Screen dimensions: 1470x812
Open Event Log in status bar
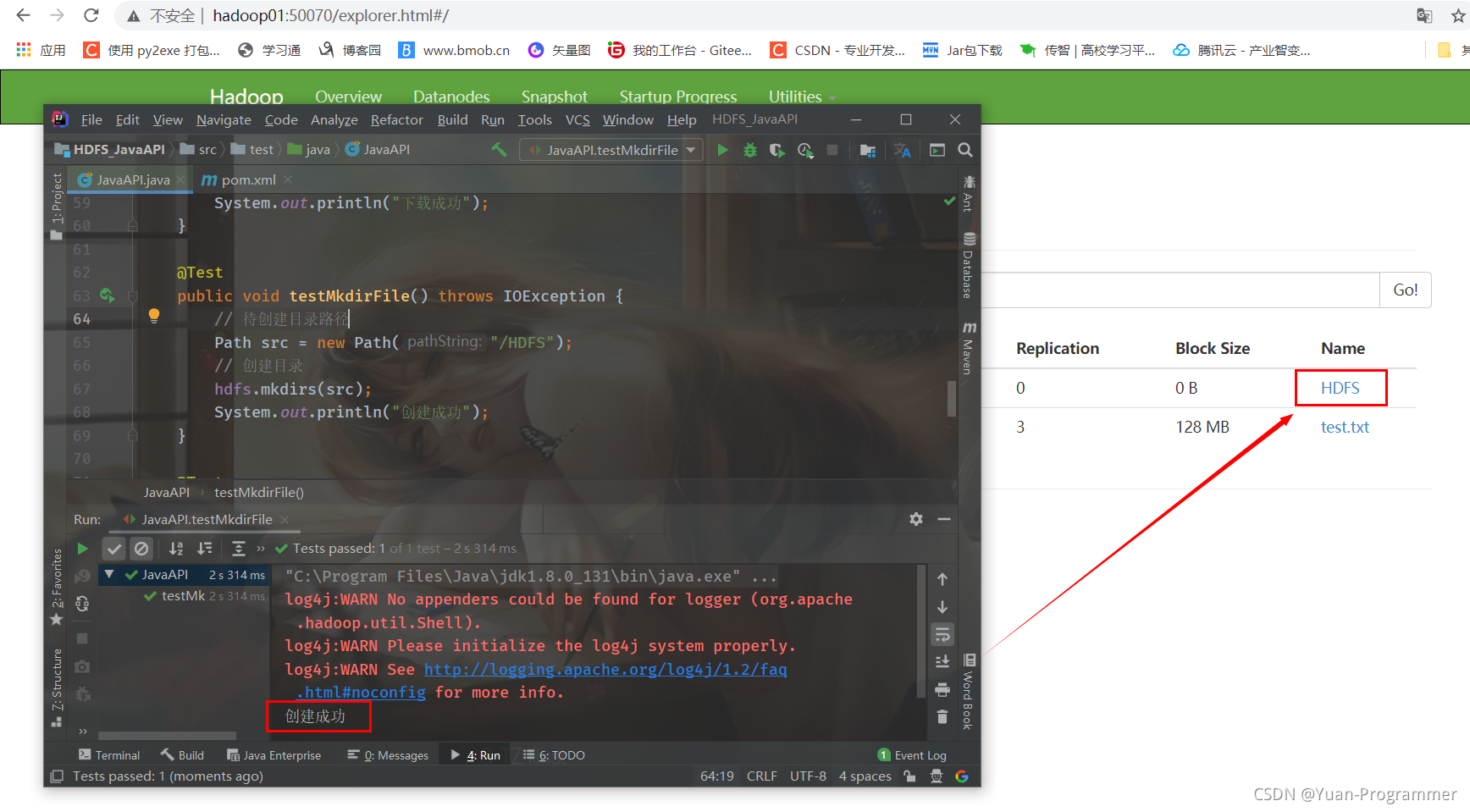click(912, 755)
